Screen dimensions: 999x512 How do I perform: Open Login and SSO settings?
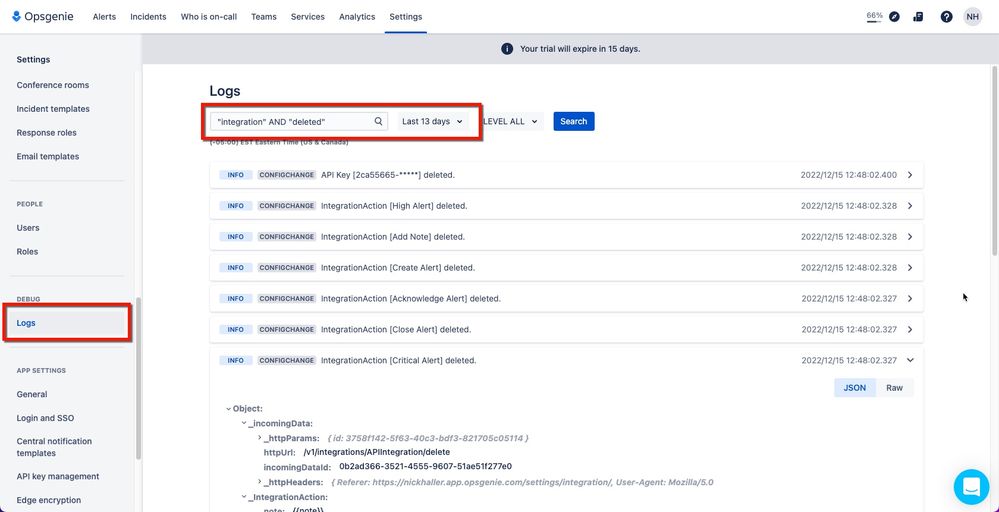click(45, 418)
